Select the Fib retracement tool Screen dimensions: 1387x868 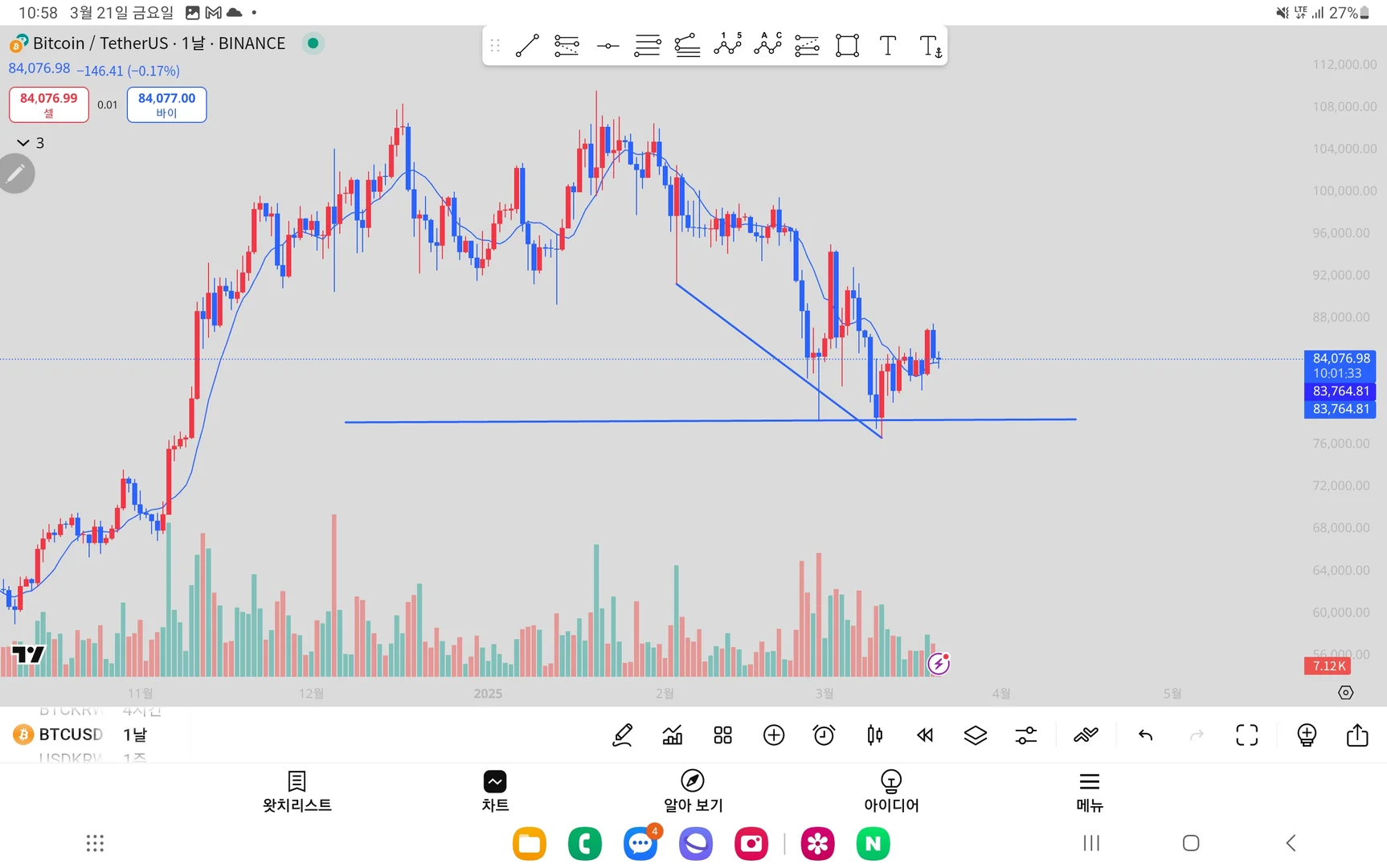coord(567,46)
